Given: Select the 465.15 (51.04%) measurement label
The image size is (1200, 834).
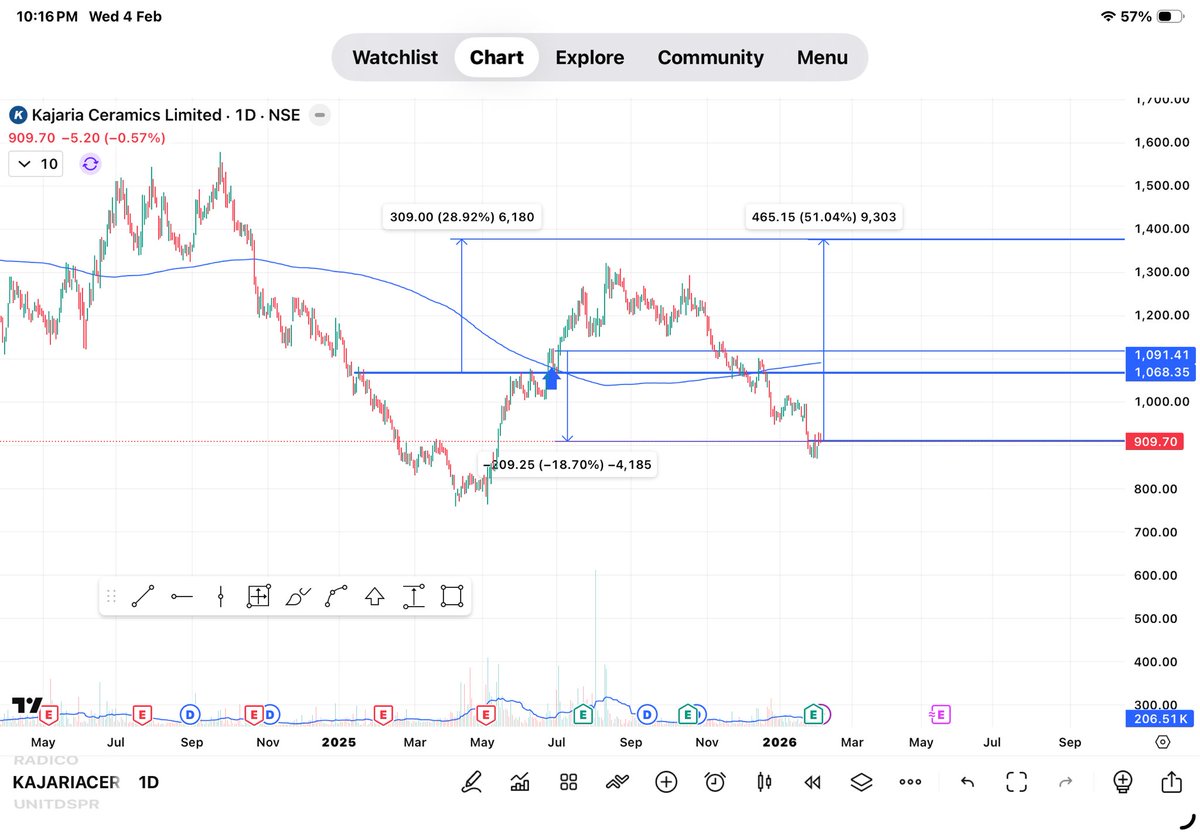Looking at the screenshot, I should [x=824, y=217].
